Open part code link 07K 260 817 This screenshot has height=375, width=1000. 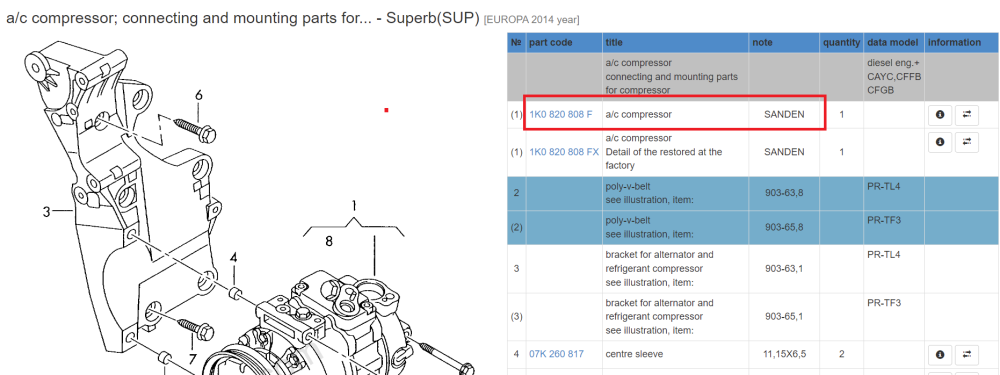[x=556, y=353]
